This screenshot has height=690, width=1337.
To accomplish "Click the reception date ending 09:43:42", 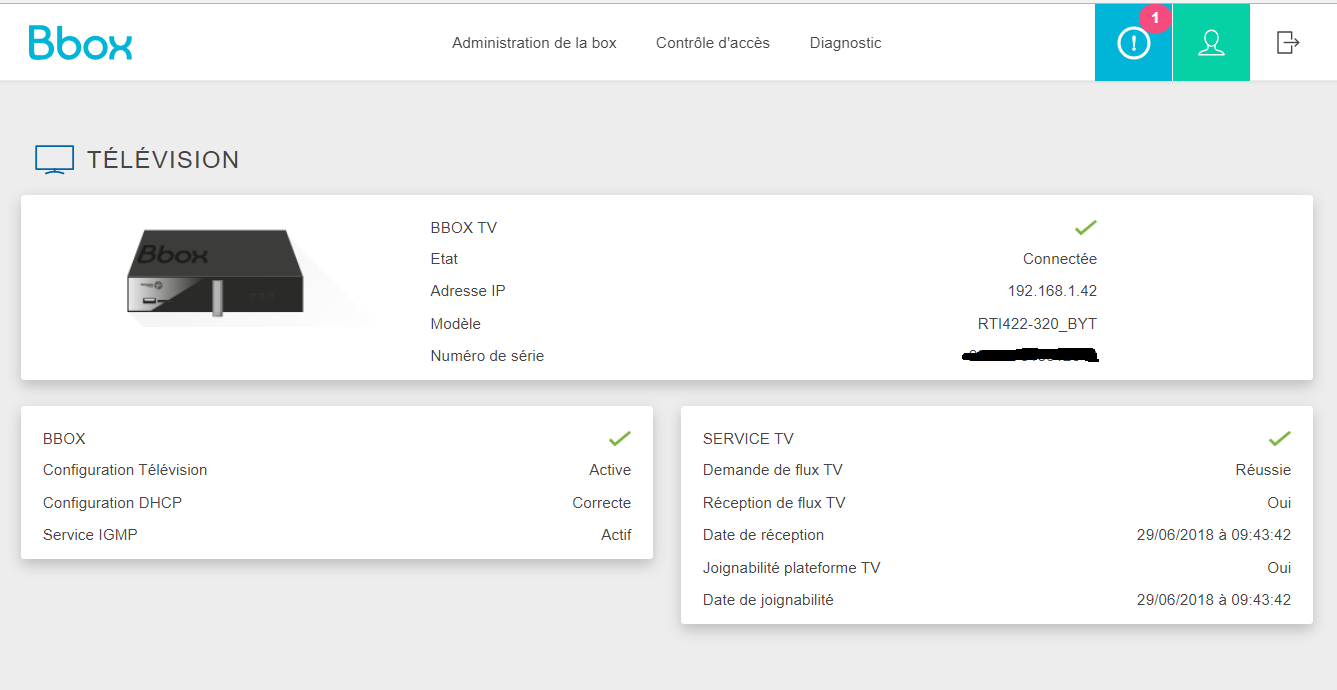I will (1214, 535).
